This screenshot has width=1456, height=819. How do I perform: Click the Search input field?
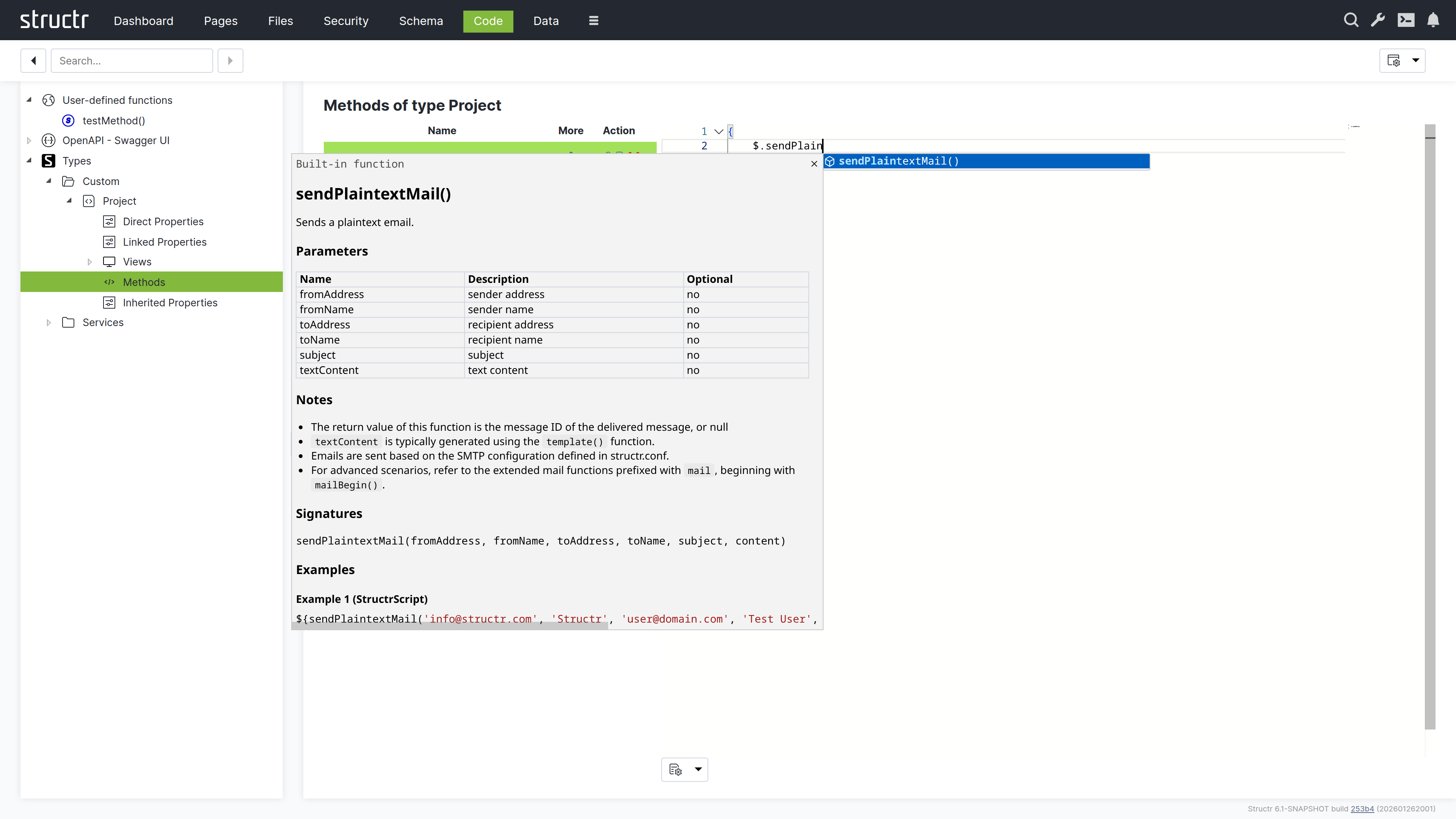(x=132, y=61)
